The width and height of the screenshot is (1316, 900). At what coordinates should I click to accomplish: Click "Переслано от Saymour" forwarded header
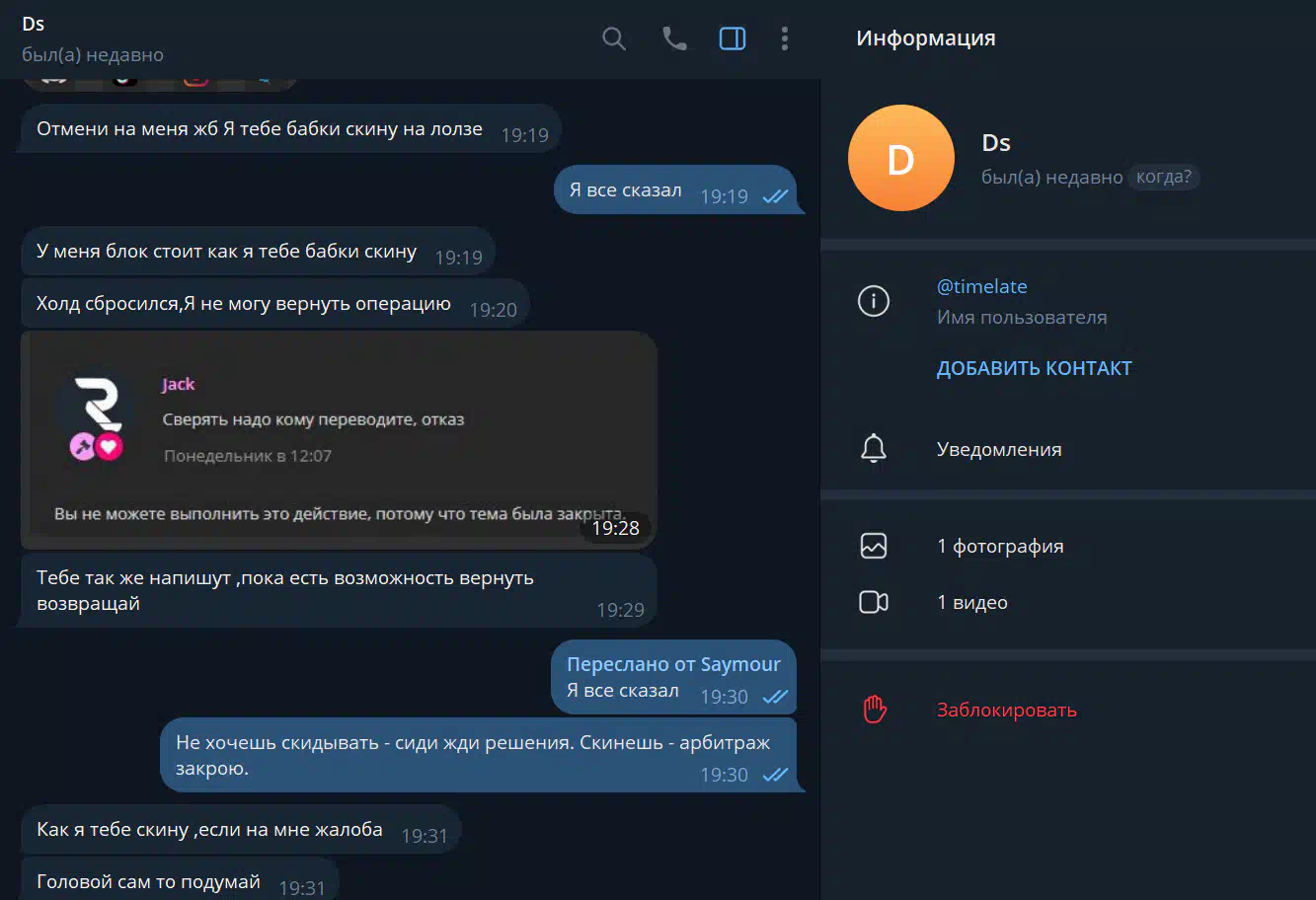[673, 665]
